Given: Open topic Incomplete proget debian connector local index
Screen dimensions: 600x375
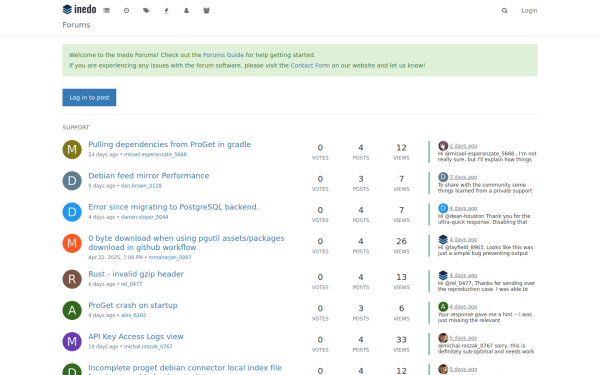Looking at the screenshot, I should click(185, 368).
